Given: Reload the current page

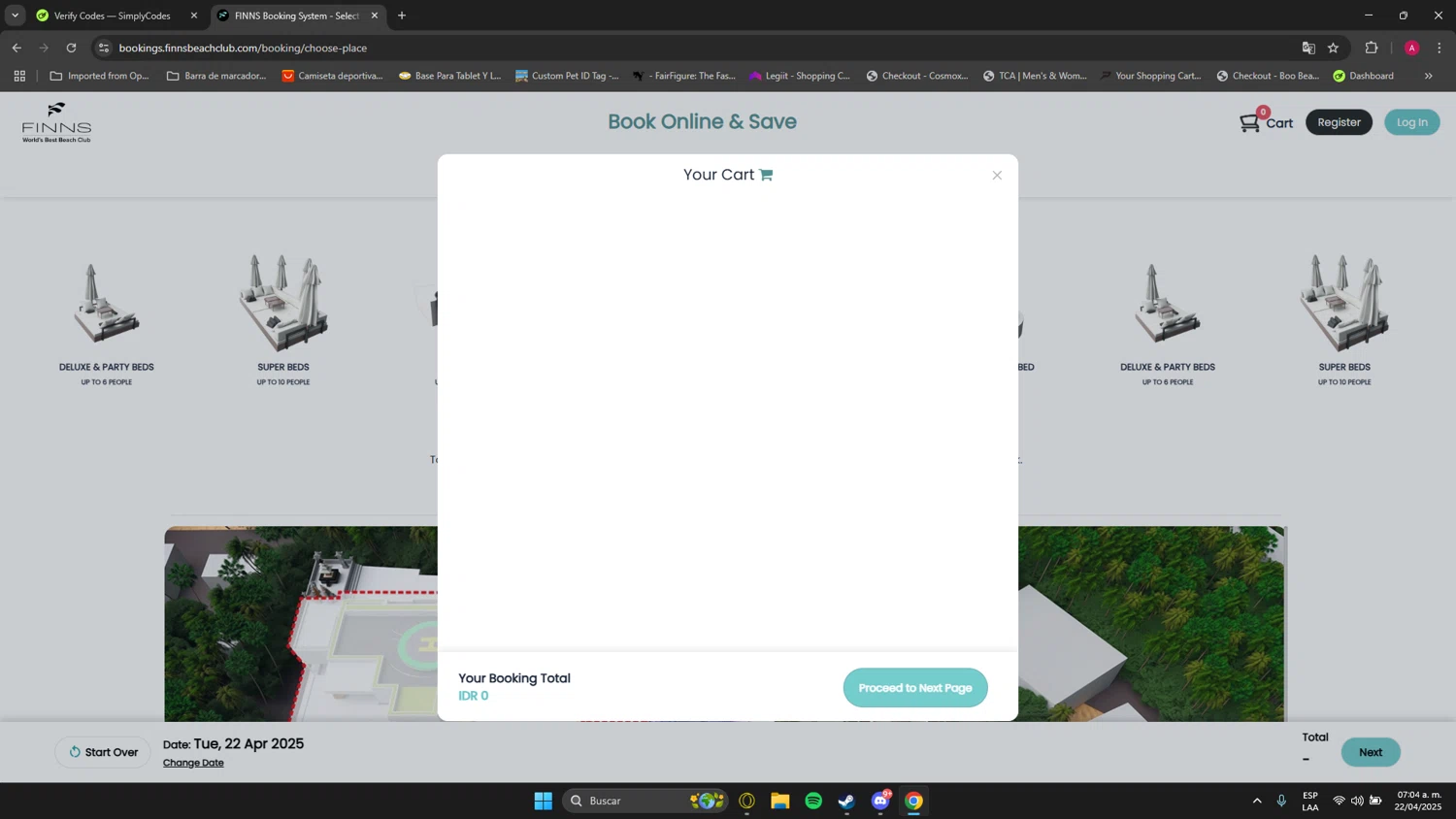Looking at the screenshot, I should click(x=71, y=48).
